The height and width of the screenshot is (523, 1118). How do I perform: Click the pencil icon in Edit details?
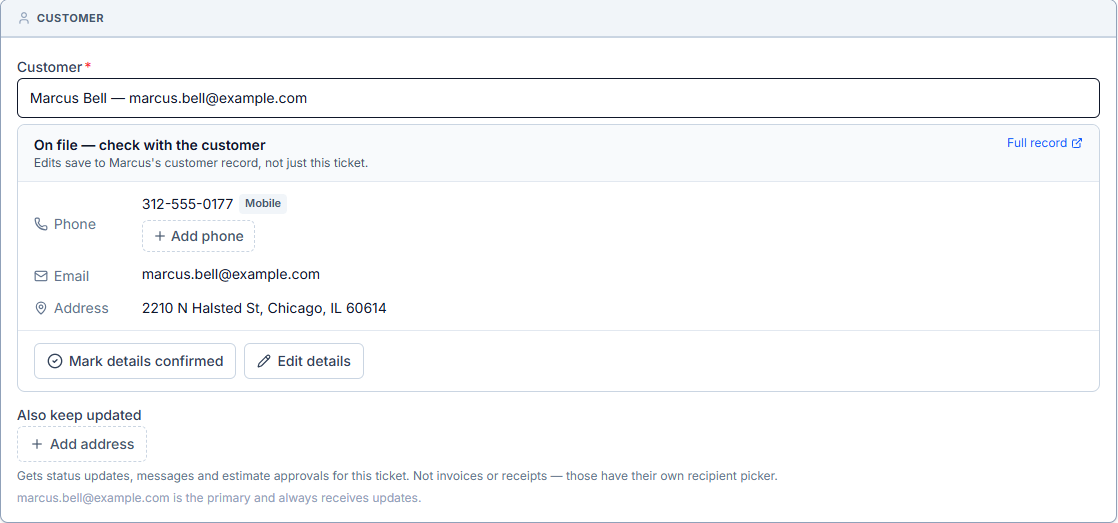pyautogui.click(x=264, y=361)
